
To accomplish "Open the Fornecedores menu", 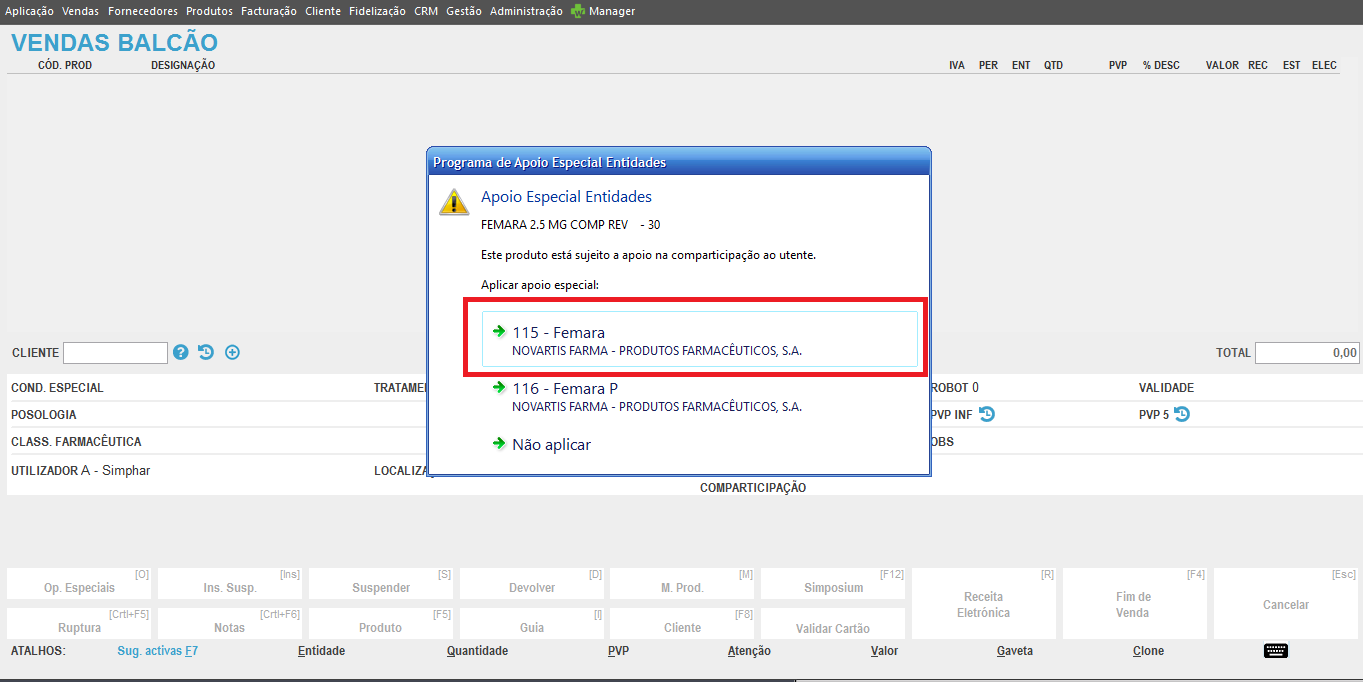I will click(x=143, y=11).
